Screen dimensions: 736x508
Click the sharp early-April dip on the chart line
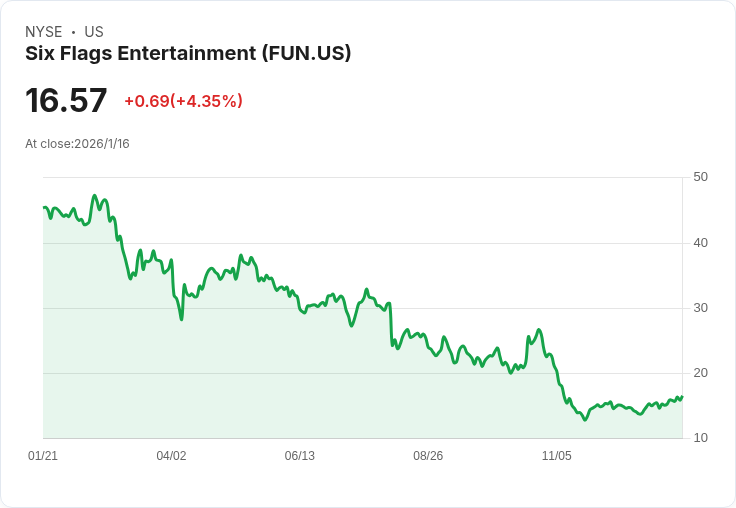tap(181, 319)
